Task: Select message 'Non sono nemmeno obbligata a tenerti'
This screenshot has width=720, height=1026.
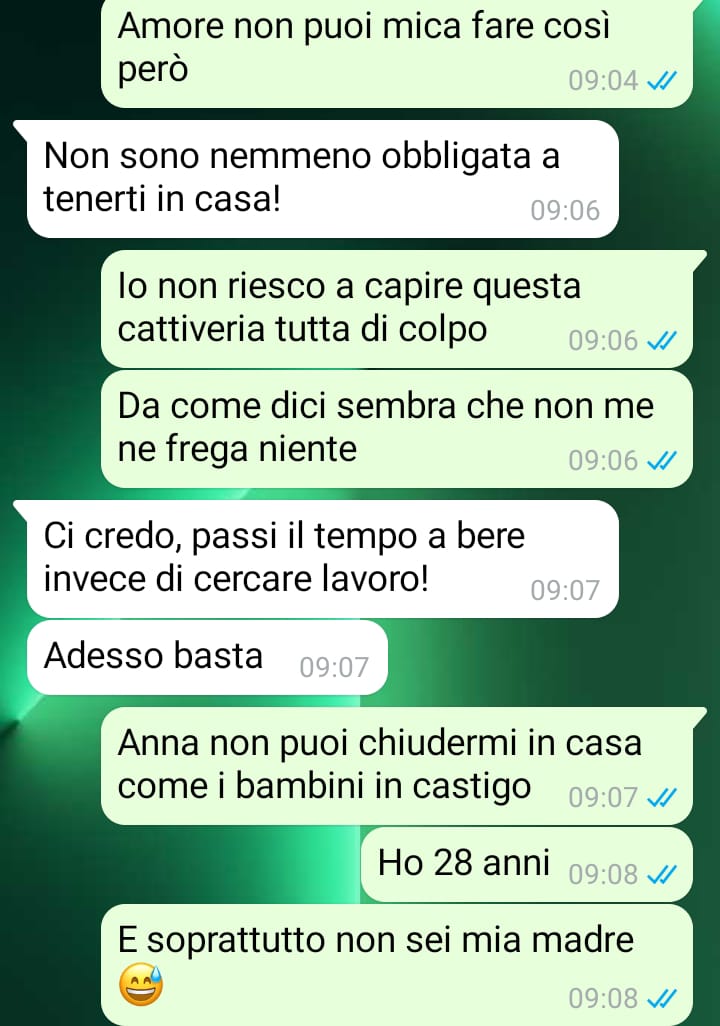Action: tap(322, 179)
